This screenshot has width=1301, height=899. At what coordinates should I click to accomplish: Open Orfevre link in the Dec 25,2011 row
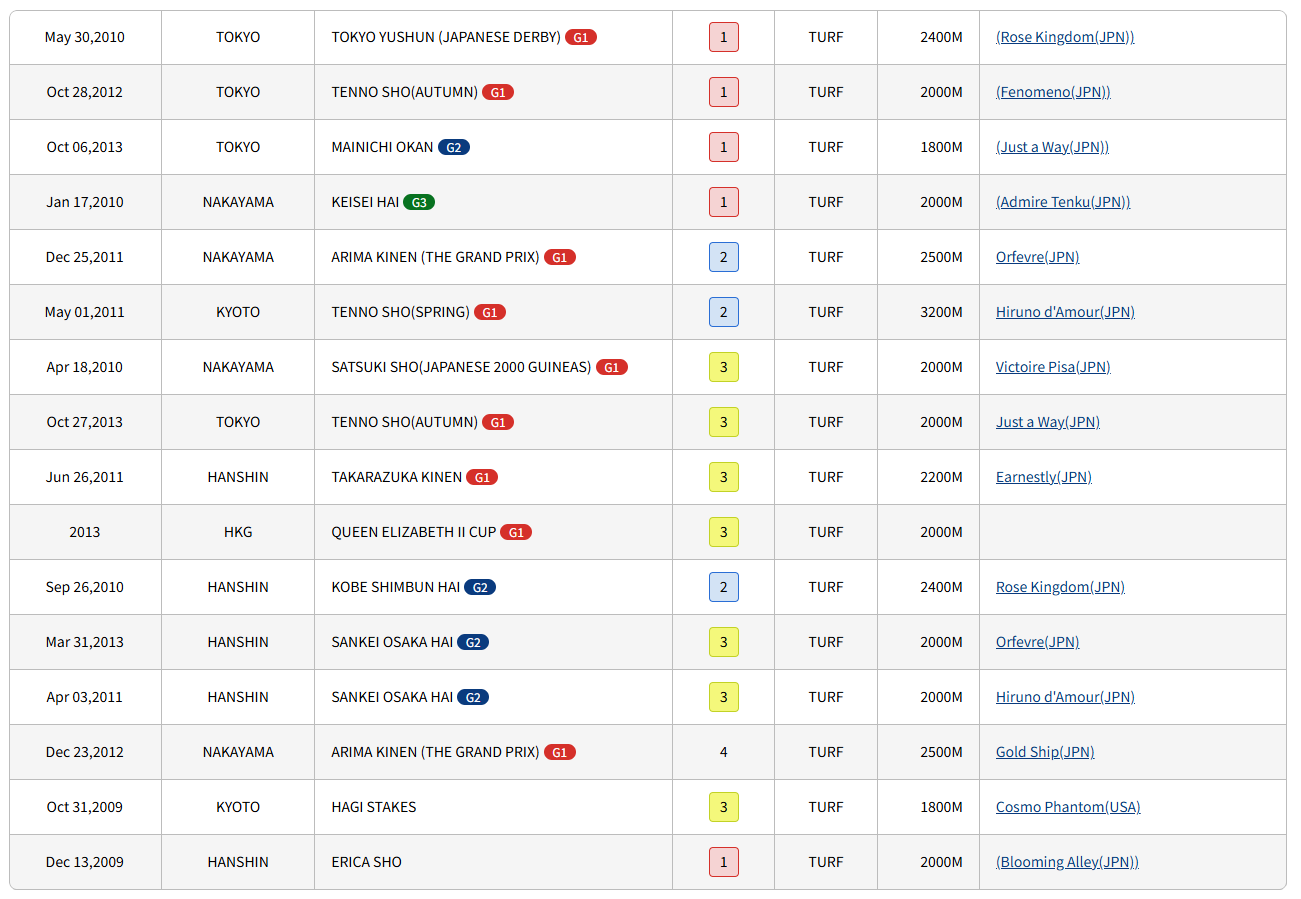(x=1037, y=257)
